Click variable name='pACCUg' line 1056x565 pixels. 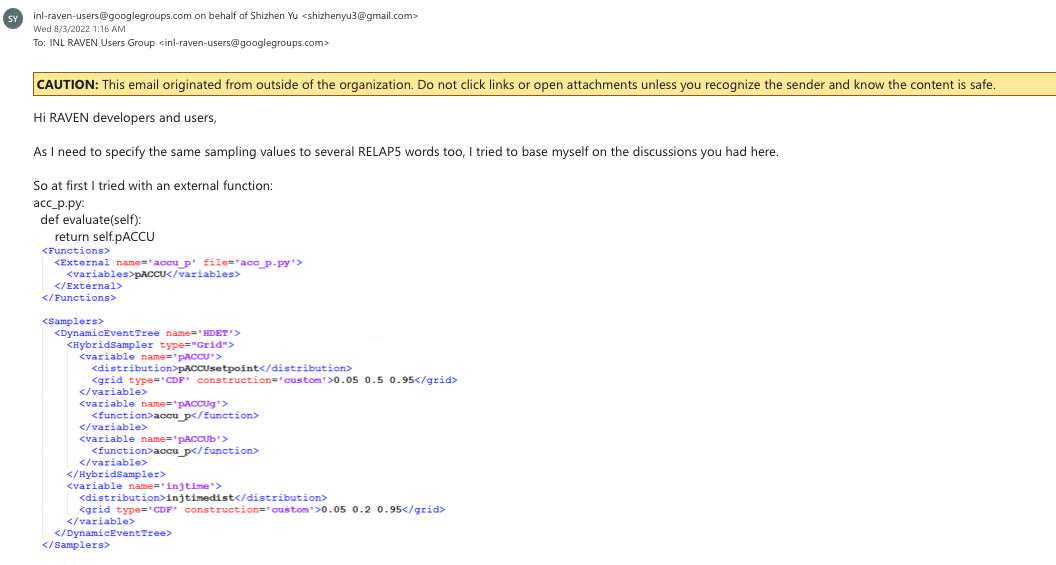click(x=154, y=404)
